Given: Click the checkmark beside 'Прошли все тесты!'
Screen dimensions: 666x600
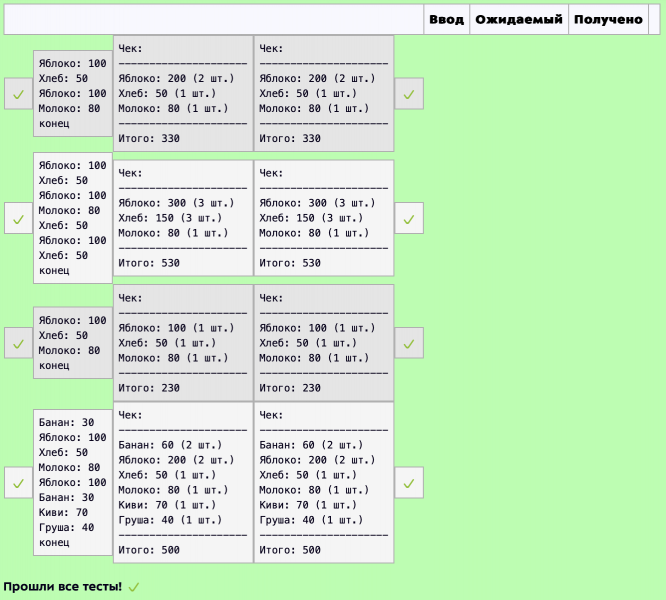Looking at the screenshot, I should 134,587.
